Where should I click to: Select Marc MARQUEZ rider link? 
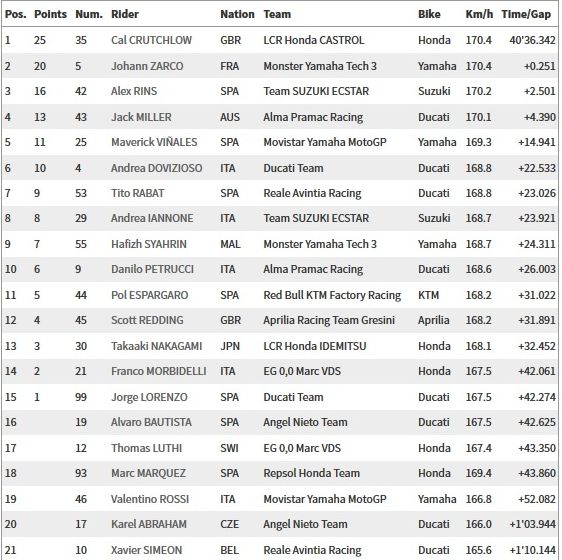click(x=148, y=473)
